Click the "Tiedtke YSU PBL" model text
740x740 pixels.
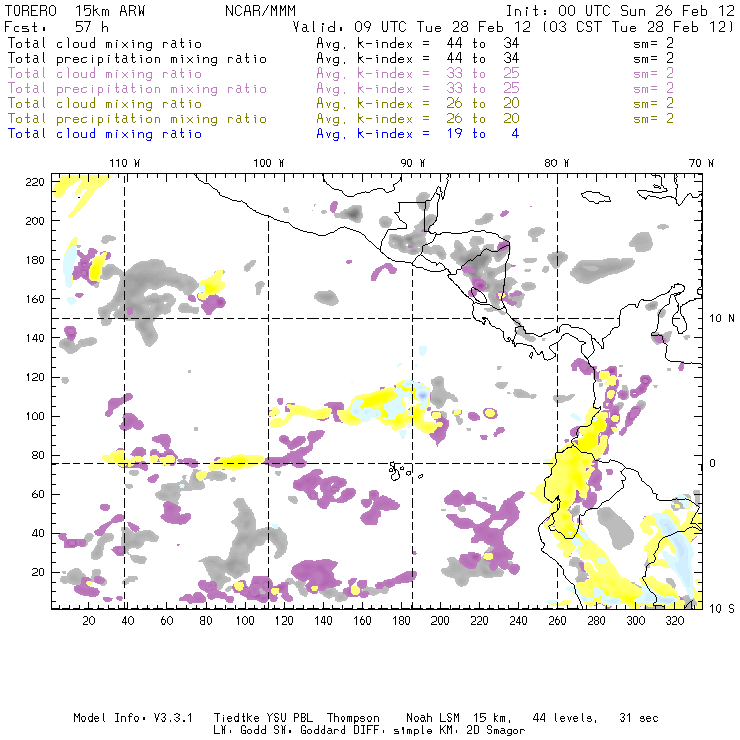coord(263,718)
